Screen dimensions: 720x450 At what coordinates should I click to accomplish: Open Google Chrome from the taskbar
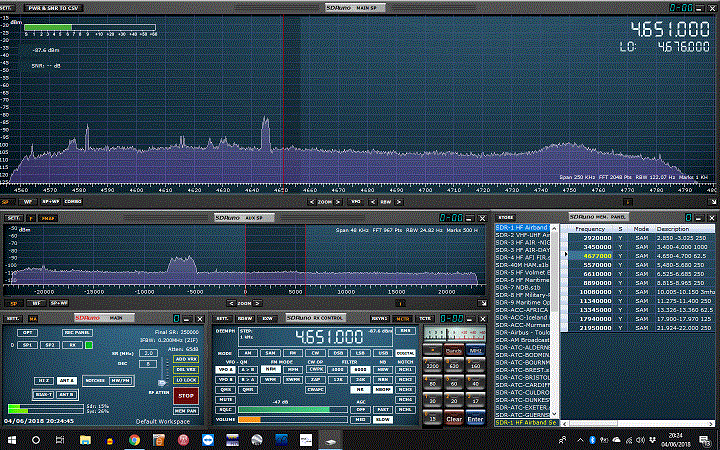click(134, 440)
